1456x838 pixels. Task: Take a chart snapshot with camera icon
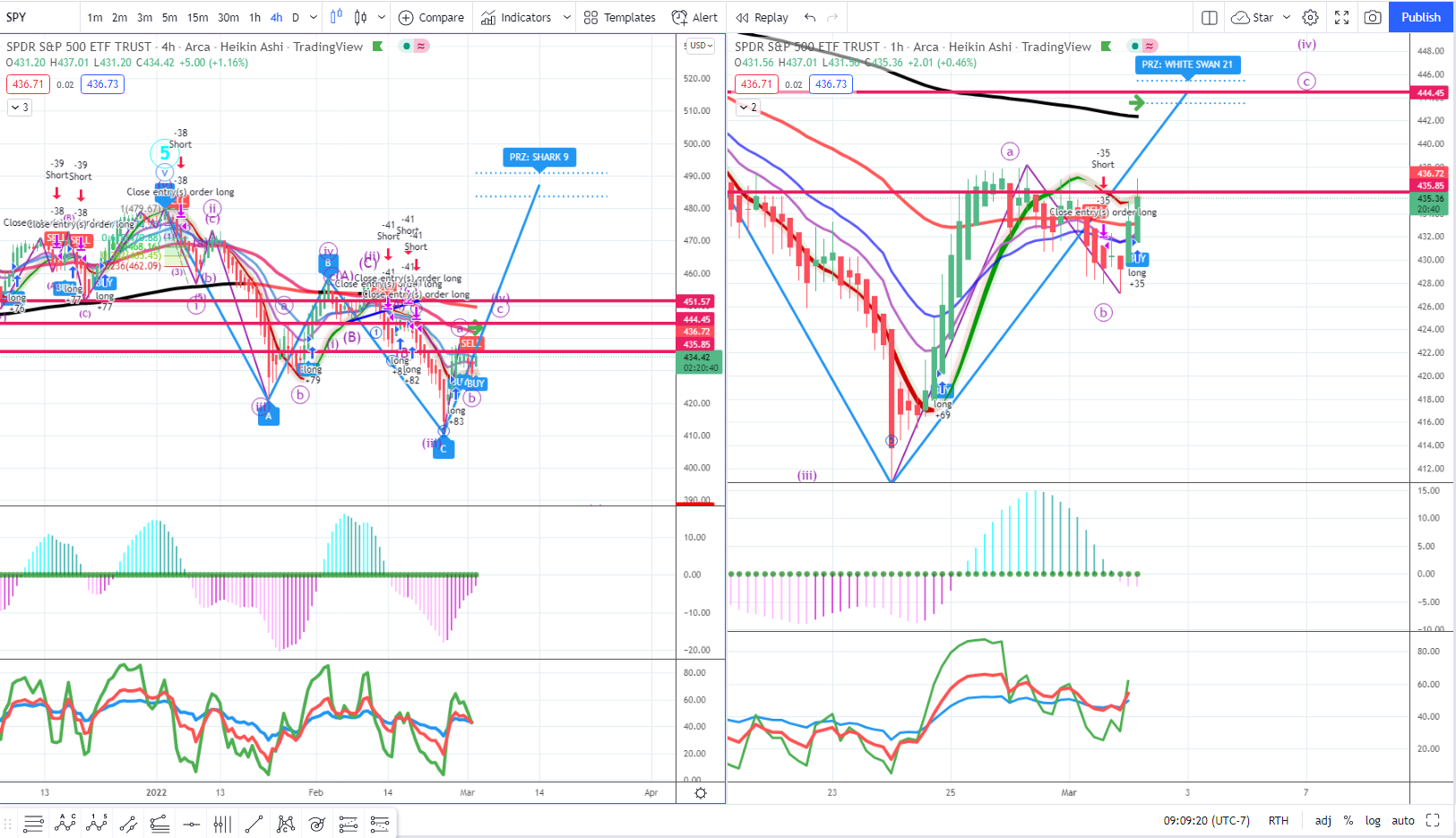click(1373, 17)
